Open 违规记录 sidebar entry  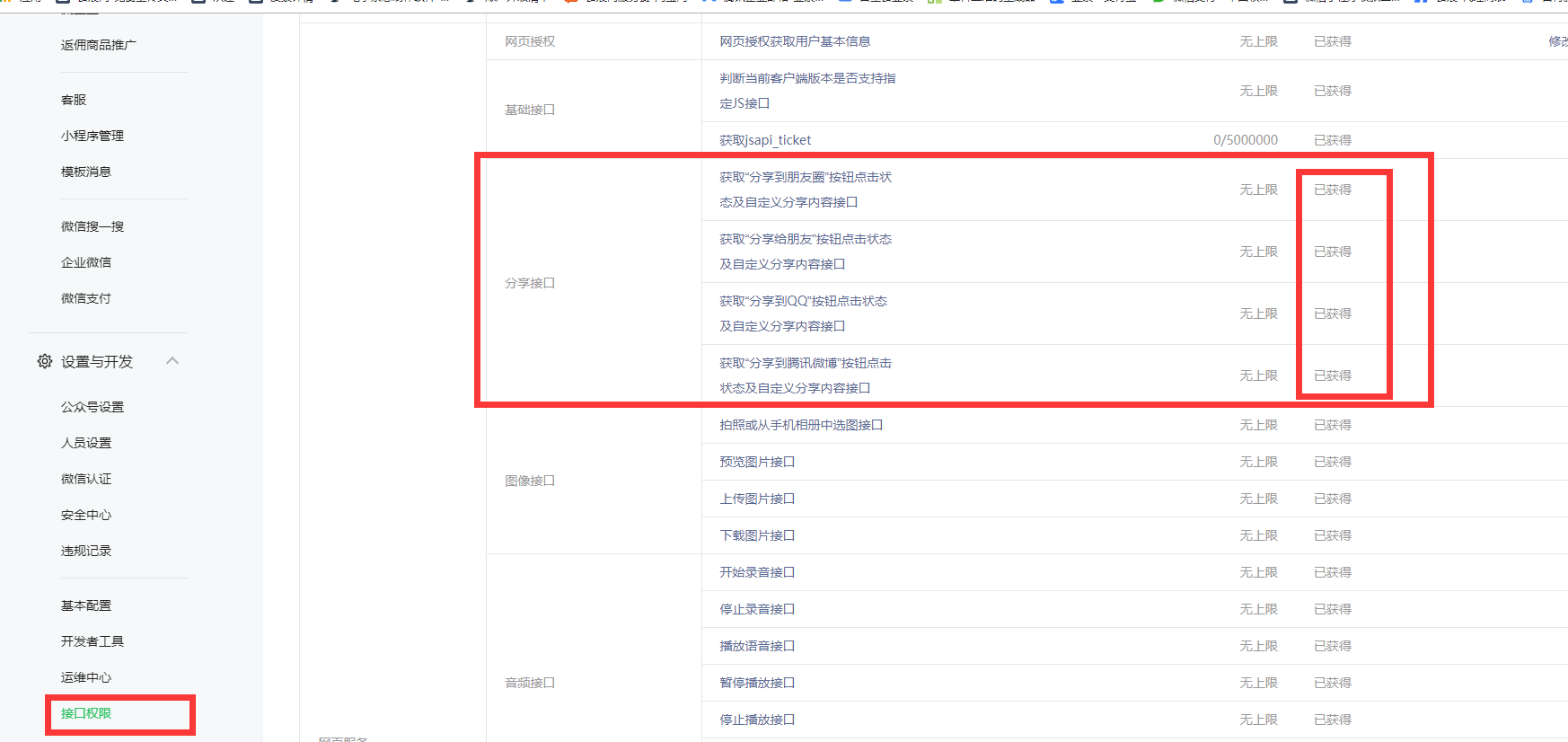(86, 551)
